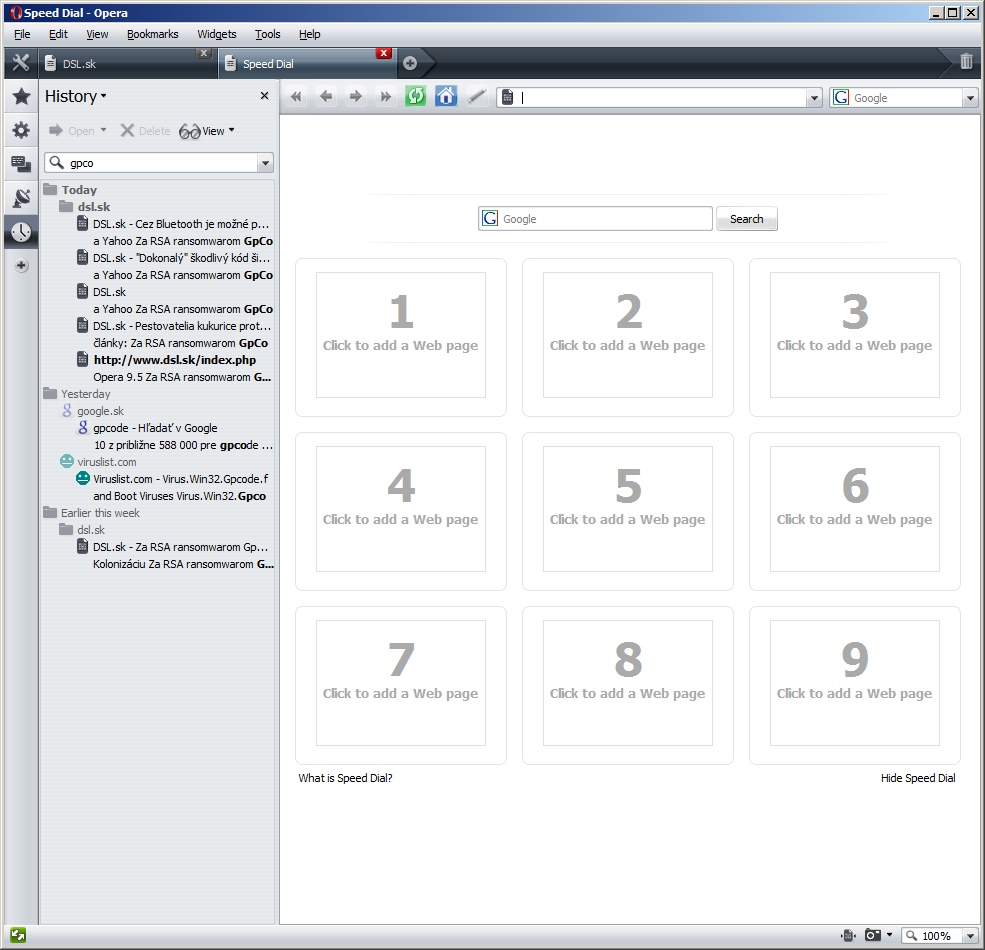This screenshot has height=950, width=985.
Task: Click the Delete button in History panel
Action: (145, 131)
